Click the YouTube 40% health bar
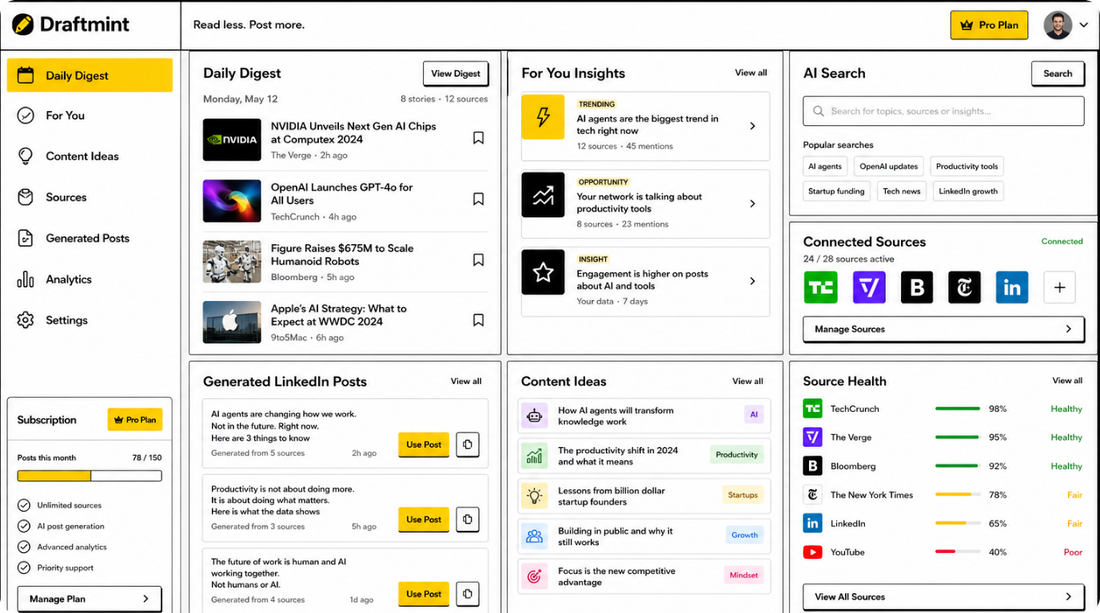Image resolution: width=1100 pixels, height=613 pixels. 958,552
